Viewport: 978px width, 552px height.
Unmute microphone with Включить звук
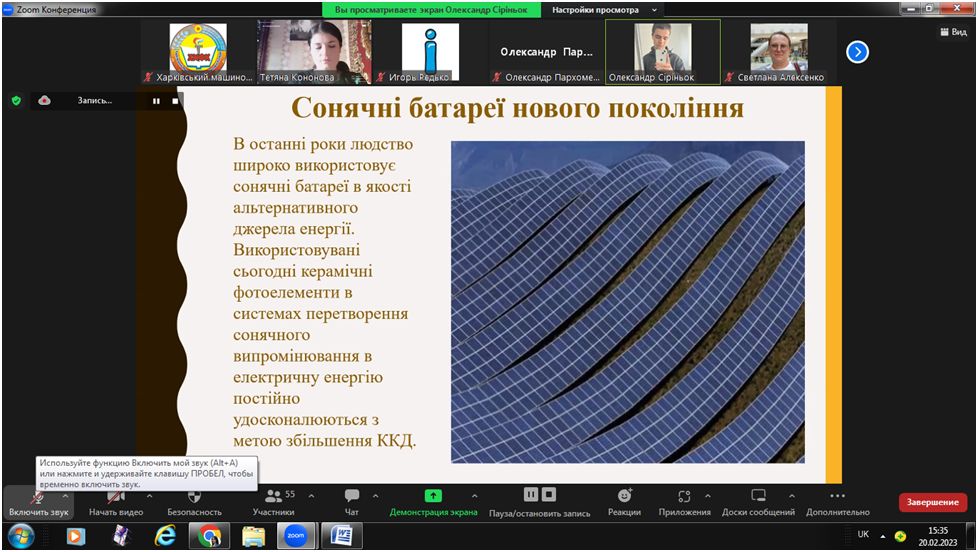38,504
